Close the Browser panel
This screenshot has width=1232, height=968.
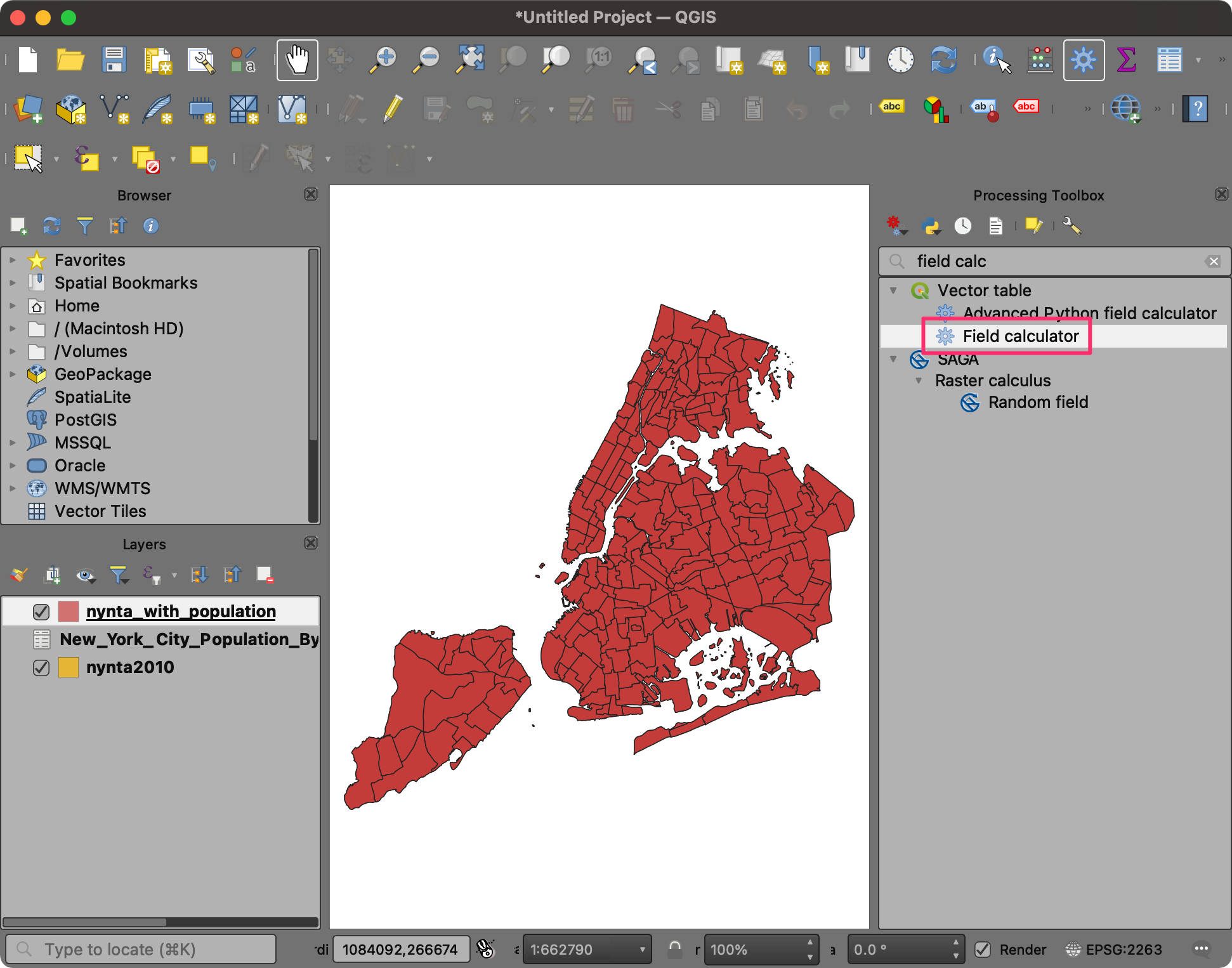tap(311, 194)
